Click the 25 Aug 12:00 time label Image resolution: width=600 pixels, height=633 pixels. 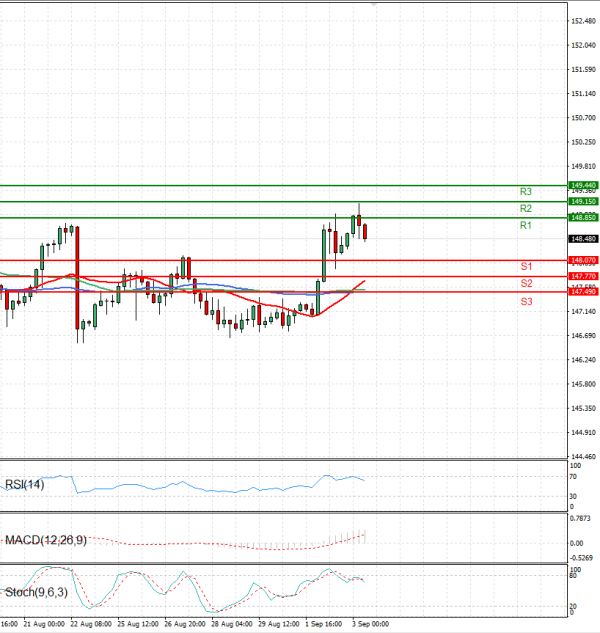pos(138,624)
